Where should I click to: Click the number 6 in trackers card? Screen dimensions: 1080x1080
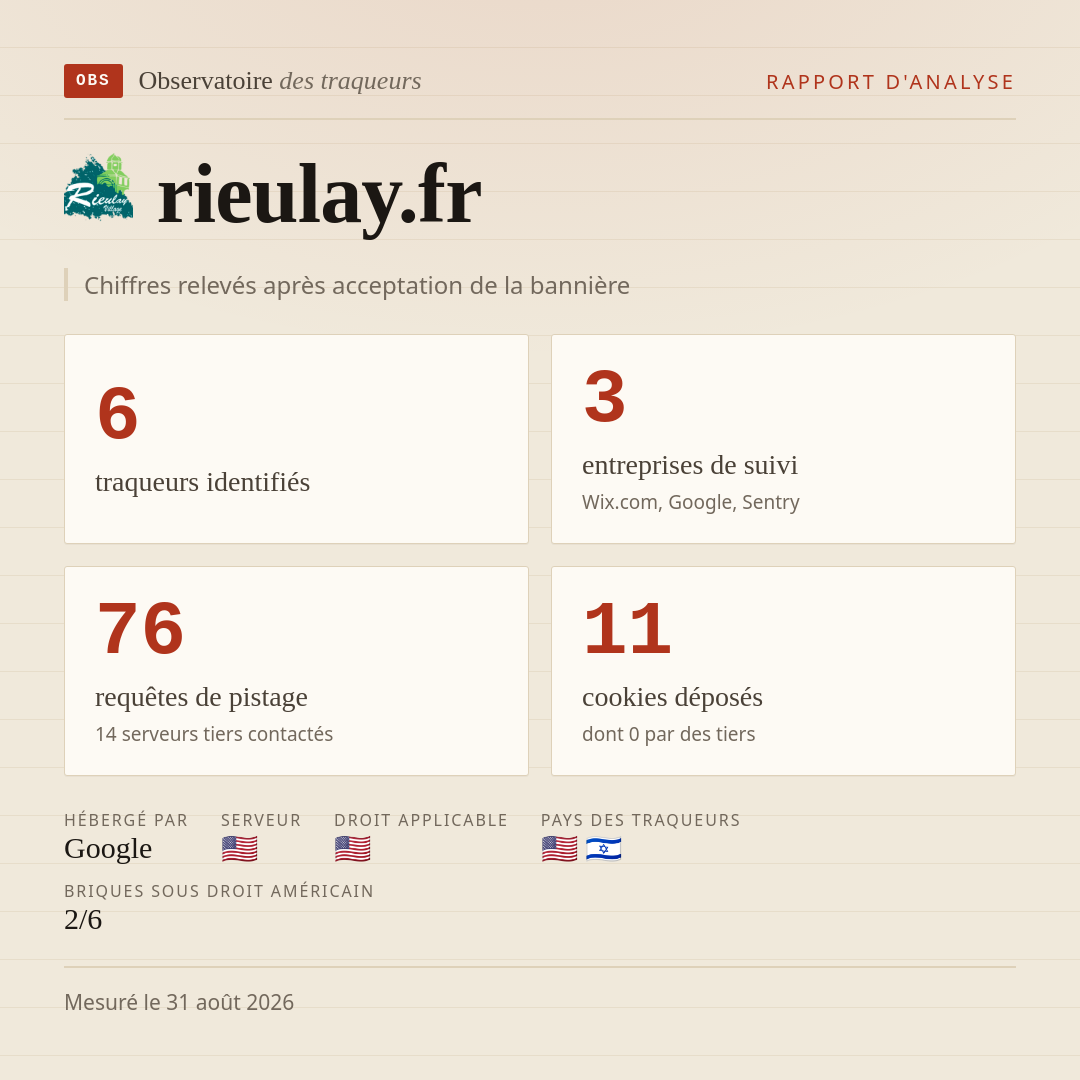pyautogui.click(x=118, y=413)
